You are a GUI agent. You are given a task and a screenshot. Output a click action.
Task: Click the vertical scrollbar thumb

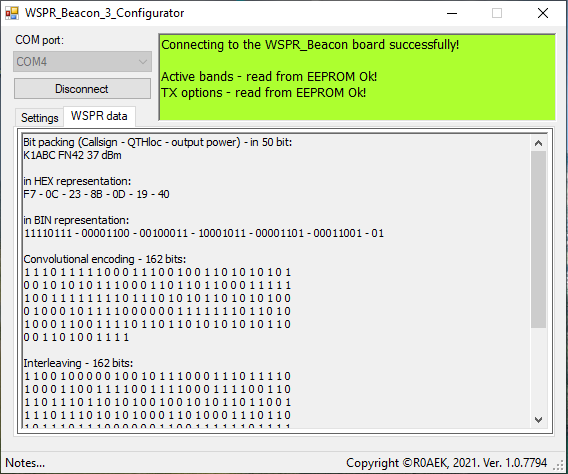coord(538,240)
